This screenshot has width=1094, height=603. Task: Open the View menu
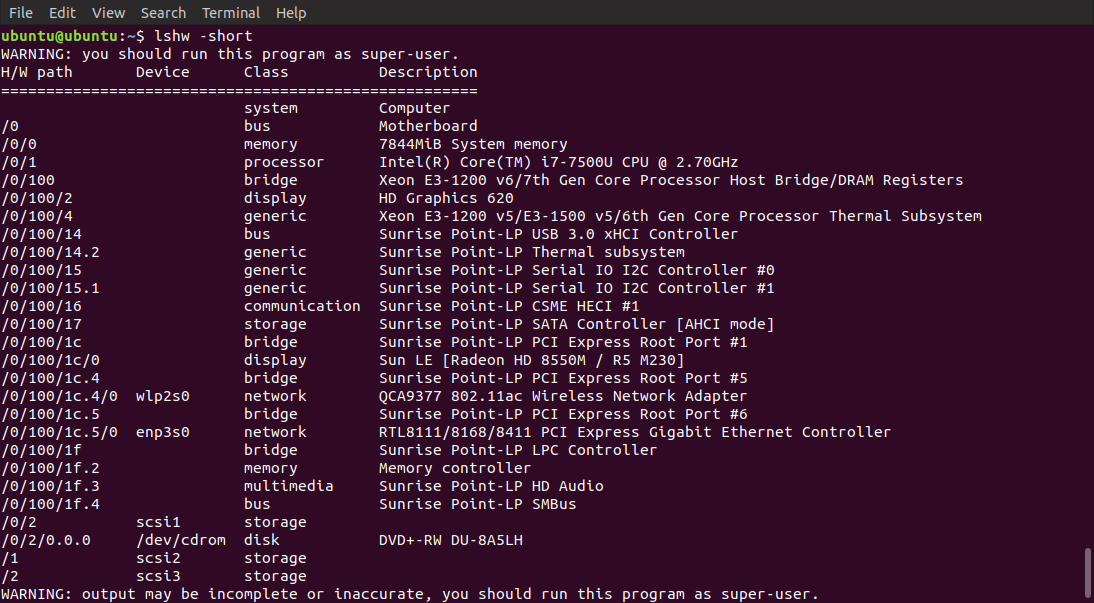[x=108, y=13]
